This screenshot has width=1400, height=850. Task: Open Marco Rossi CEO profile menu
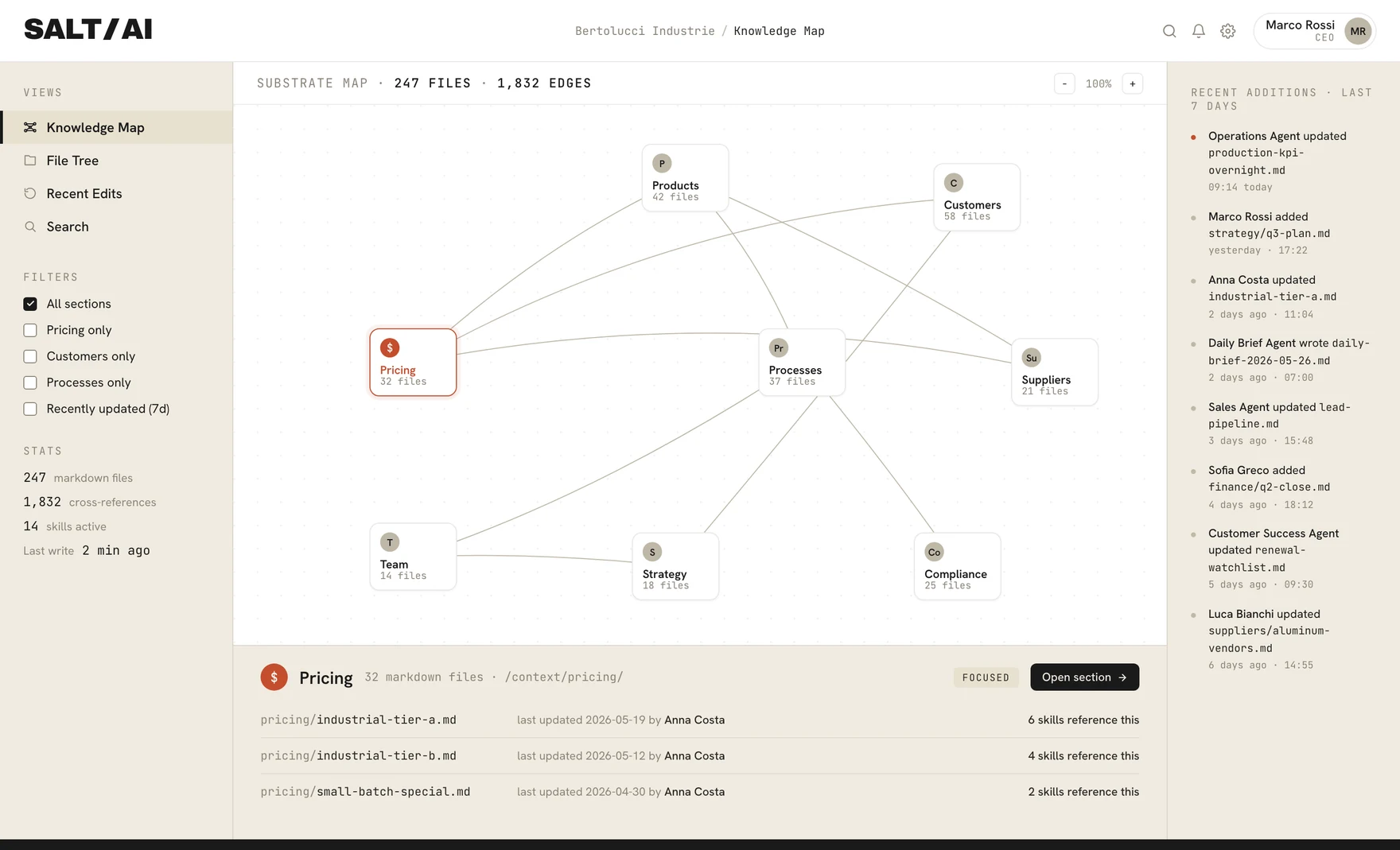tap(1314, 31)
